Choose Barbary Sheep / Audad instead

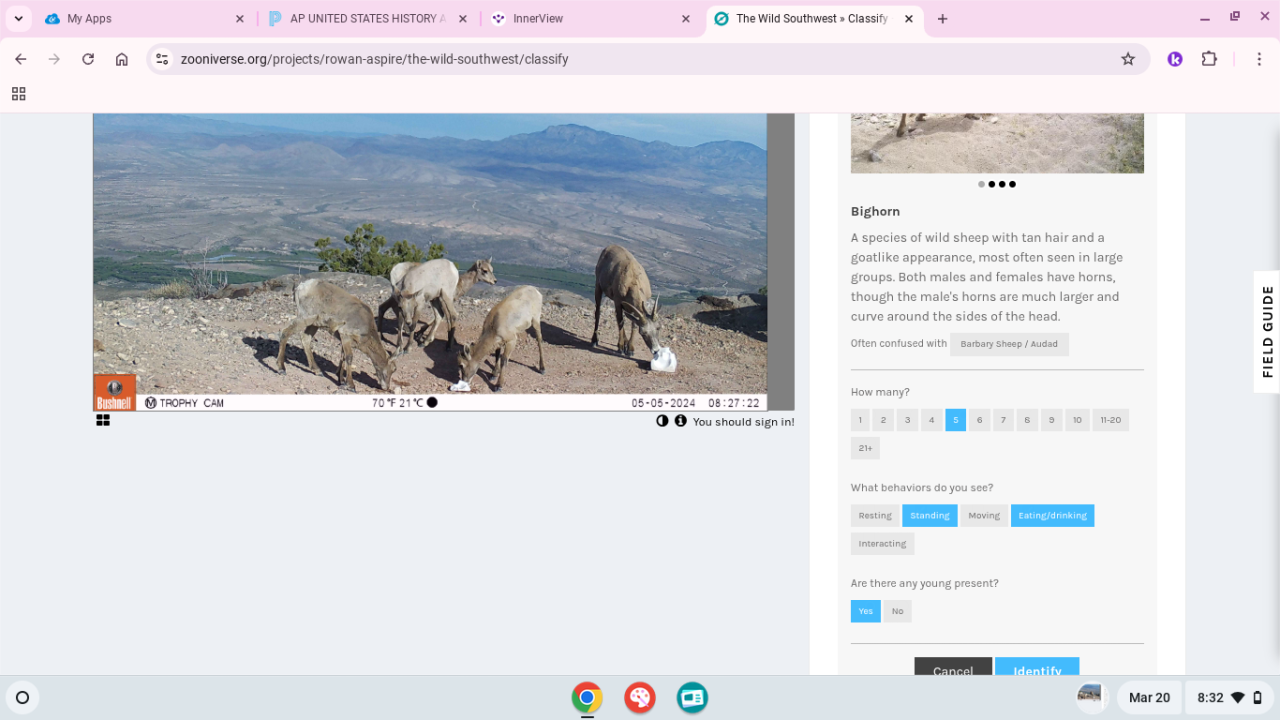click(x=1009, y=344)
